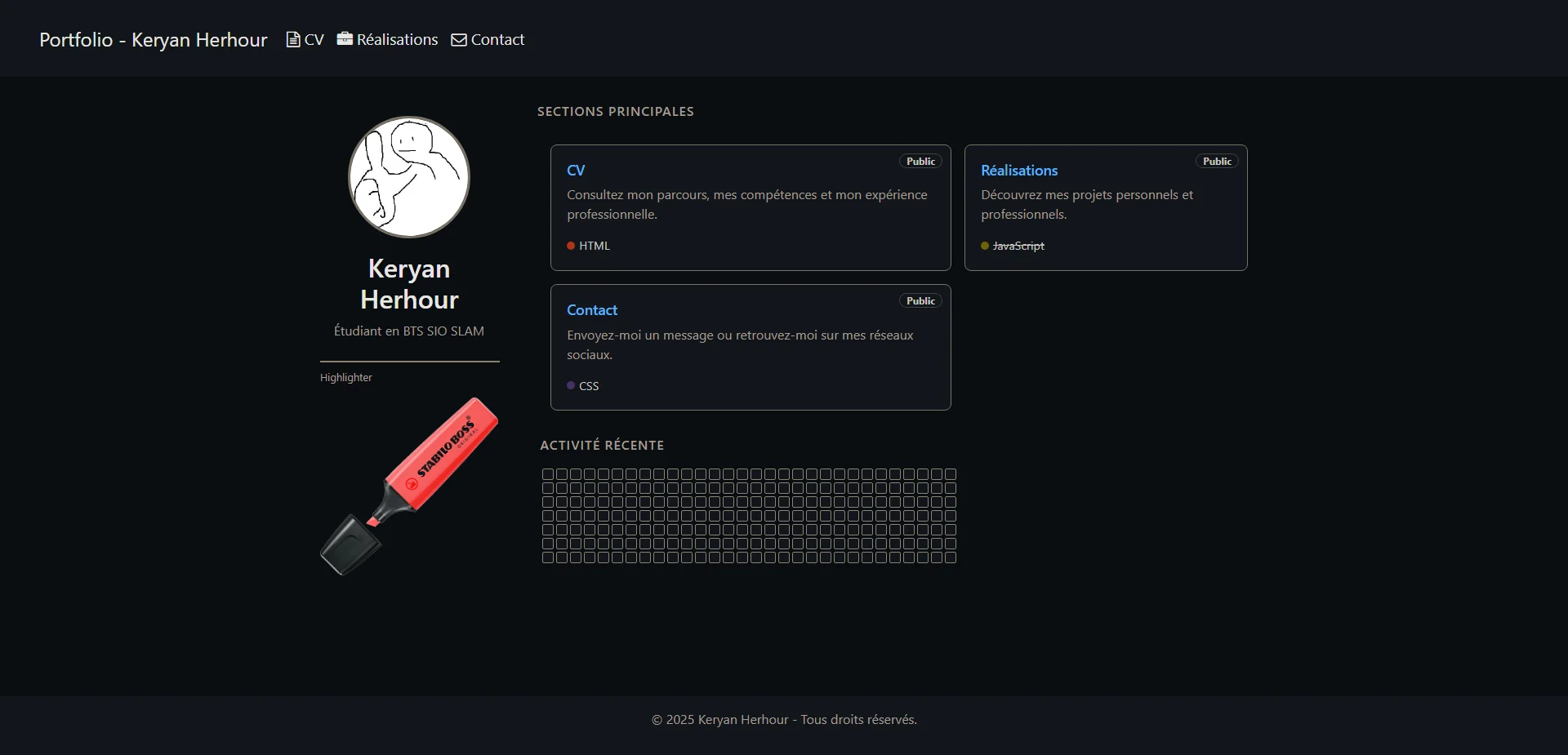
Task: Click the CV document icon in navbar
Action: [292, 39]
